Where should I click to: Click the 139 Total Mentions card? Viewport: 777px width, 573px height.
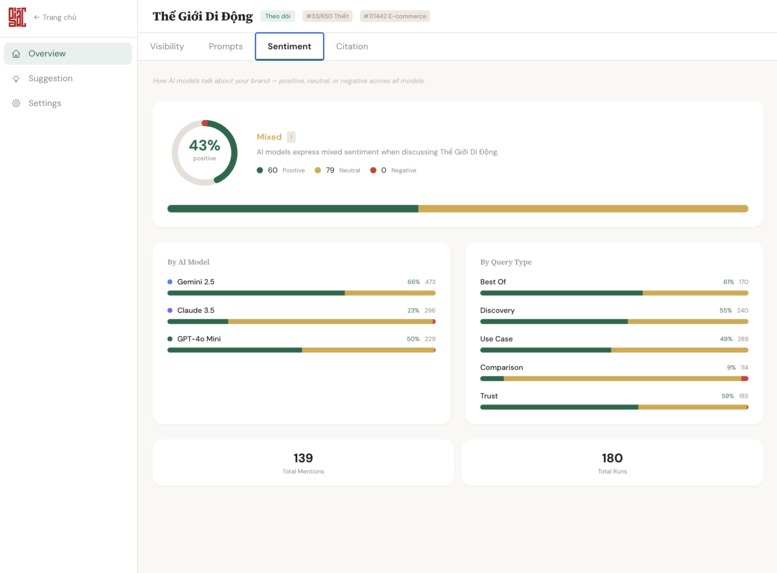(303, 462)
